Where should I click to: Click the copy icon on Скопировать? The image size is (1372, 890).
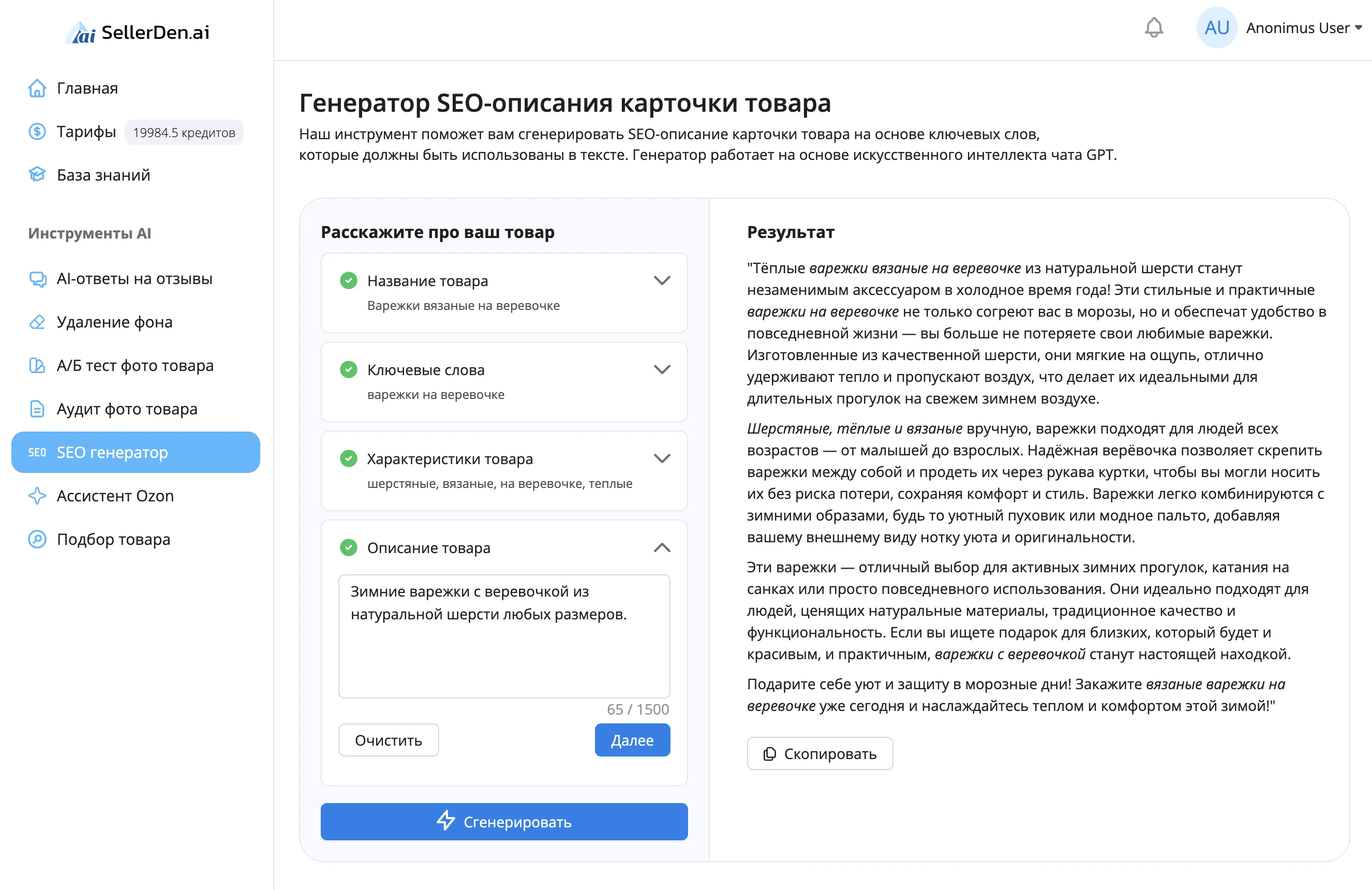pyautogui.click(x=769, y=754)
